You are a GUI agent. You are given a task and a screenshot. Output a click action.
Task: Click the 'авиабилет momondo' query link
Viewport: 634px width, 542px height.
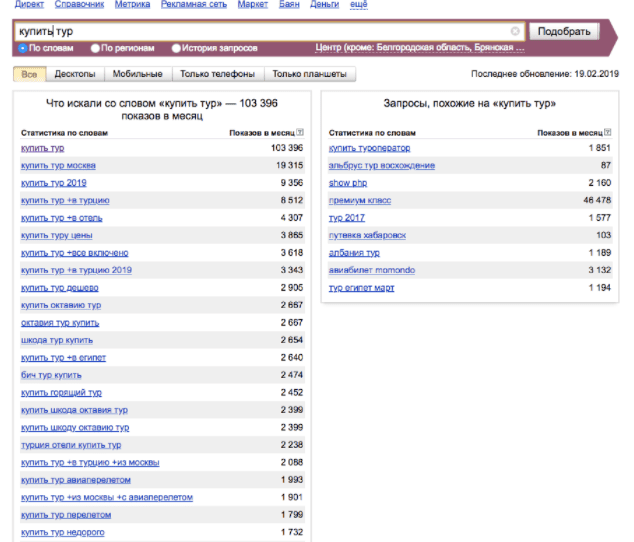pos(371,270)
